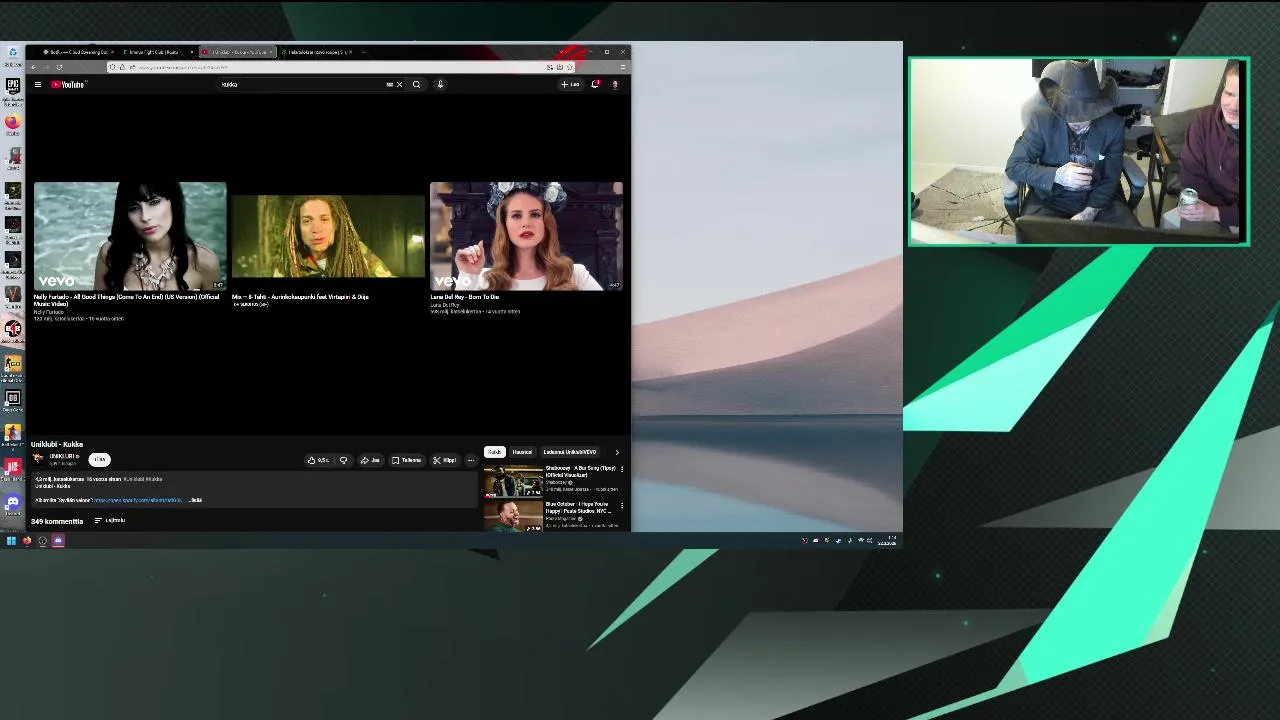Open the Mix 5 Tahti Aurinkokaupunki thumbnail
Viewport: 1280px width, 720px height.
click(328, 236)
